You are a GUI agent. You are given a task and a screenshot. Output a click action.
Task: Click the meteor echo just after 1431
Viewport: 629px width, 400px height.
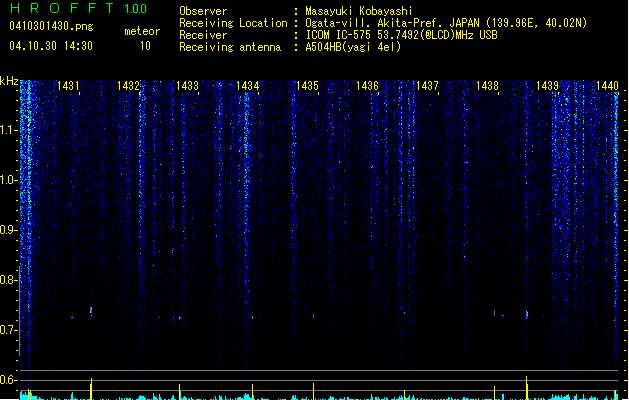[91, 311]
